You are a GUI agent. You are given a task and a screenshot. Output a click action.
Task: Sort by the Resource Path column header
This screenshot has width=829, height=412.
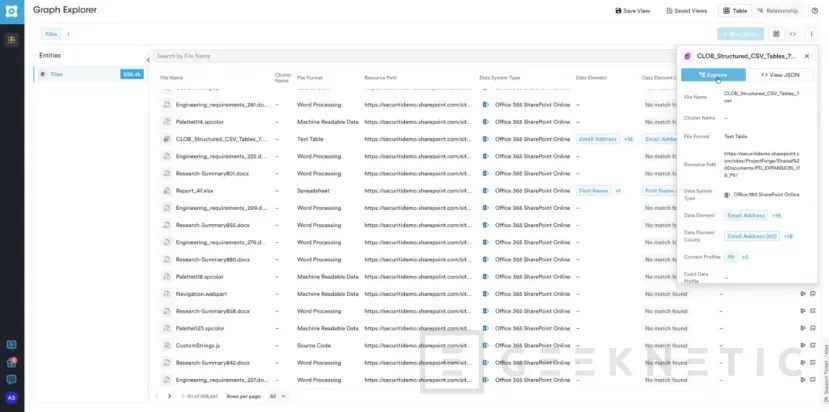coord(380,78)
